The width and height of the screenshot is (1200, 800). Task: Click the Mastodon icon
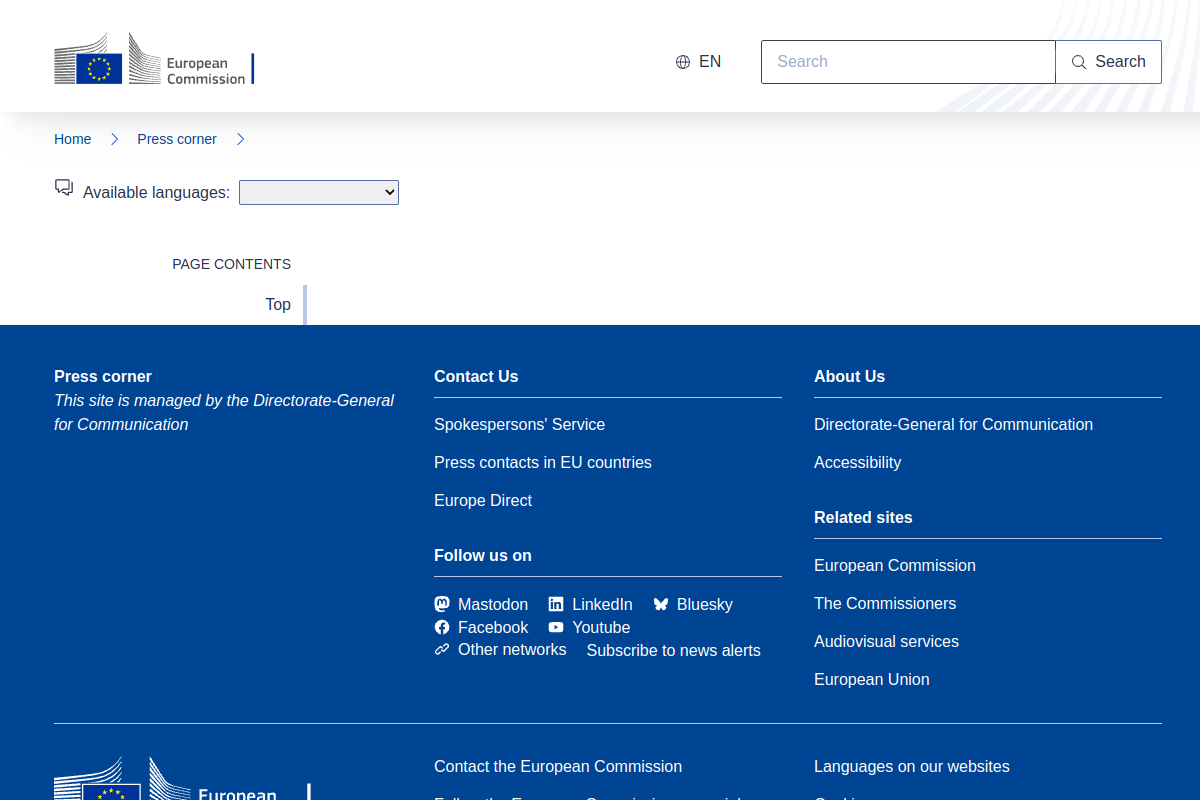pyautogui.click(x=442, y=604)
